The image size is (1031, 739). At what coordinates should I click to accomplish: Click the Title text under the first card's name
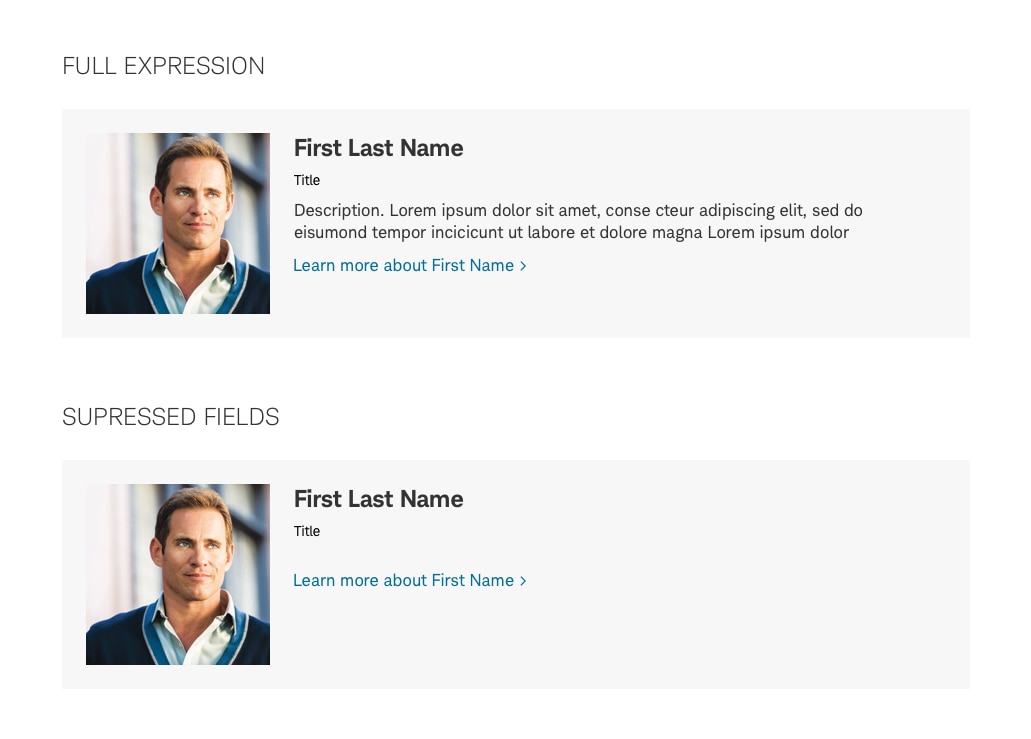[x=306, y=180]
